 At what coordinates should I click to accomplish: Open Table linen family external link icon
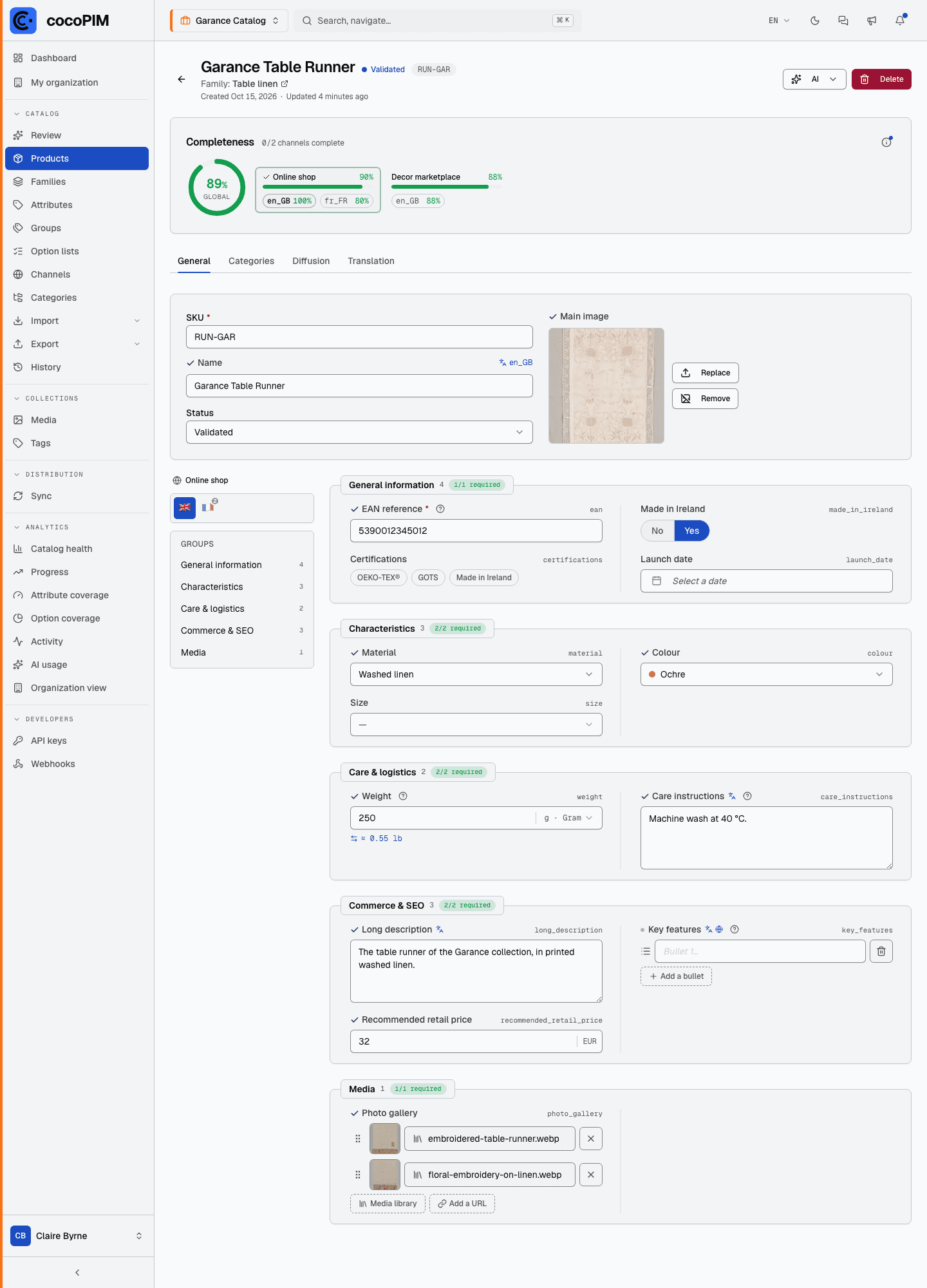coord(285,84)
